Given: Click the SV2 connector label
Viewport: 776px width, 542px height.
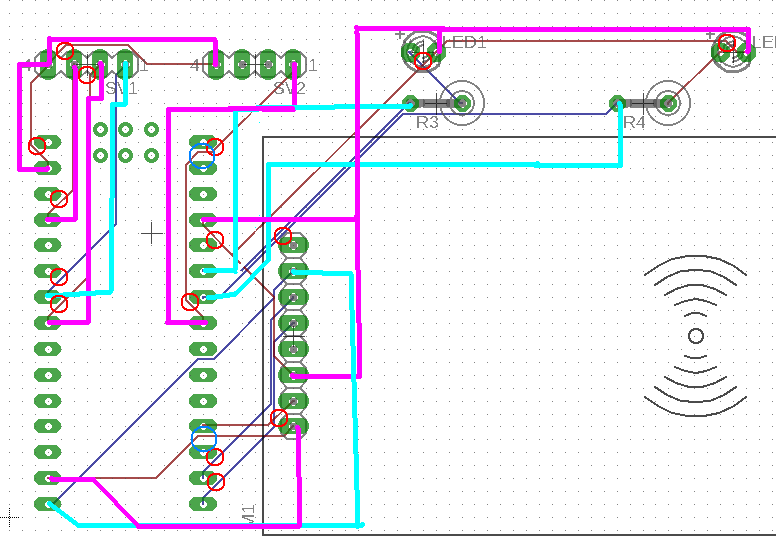Looking at the screenshot, I should pyautogui.click(x=288, y=89).
